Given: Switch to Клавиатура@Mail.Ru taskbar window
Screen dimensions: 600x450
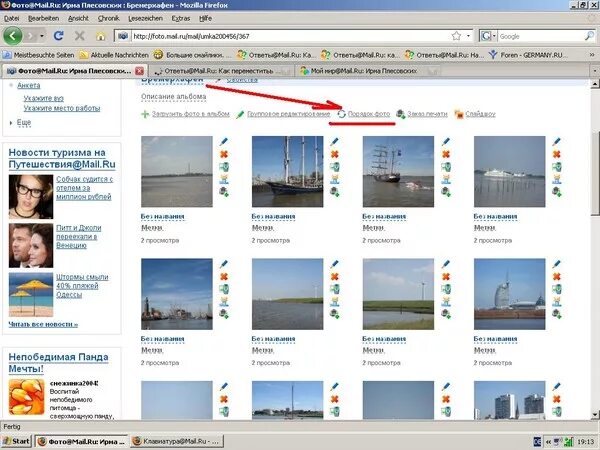Looking at the screenshot, I should (176, 441).
